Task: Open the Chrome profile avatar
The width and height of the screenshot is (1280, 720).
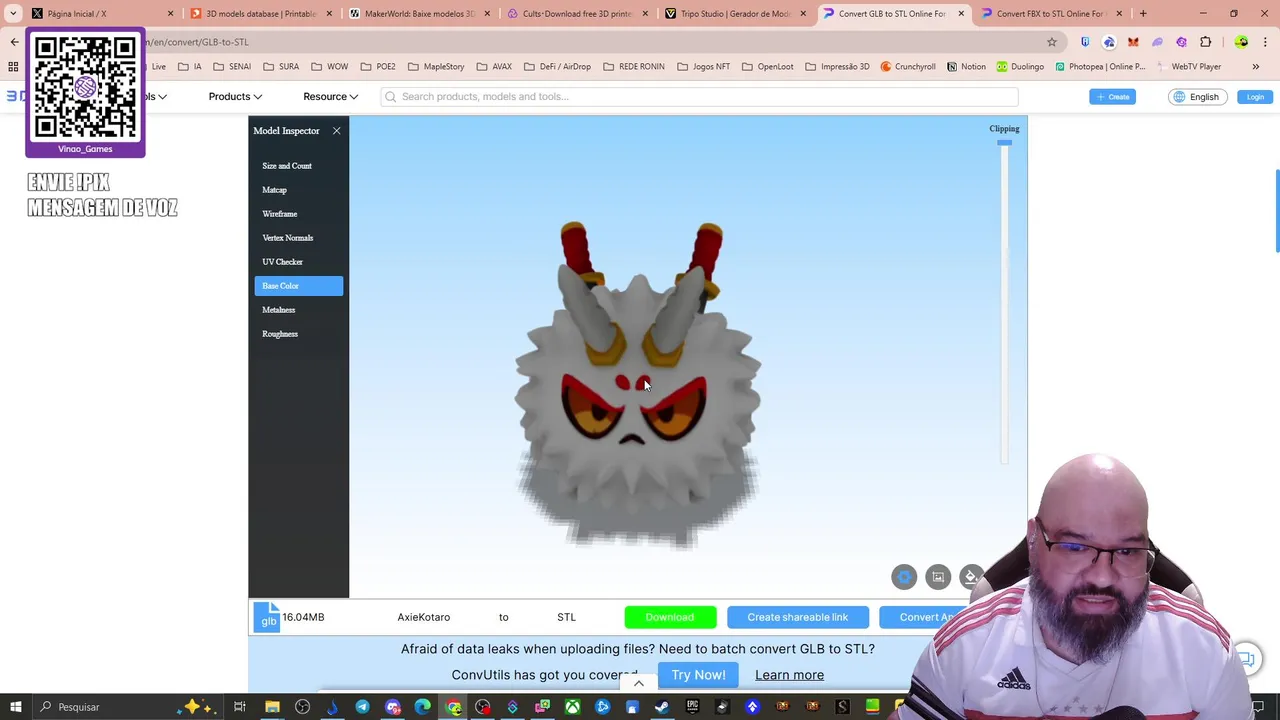Action: point(1241,42)
